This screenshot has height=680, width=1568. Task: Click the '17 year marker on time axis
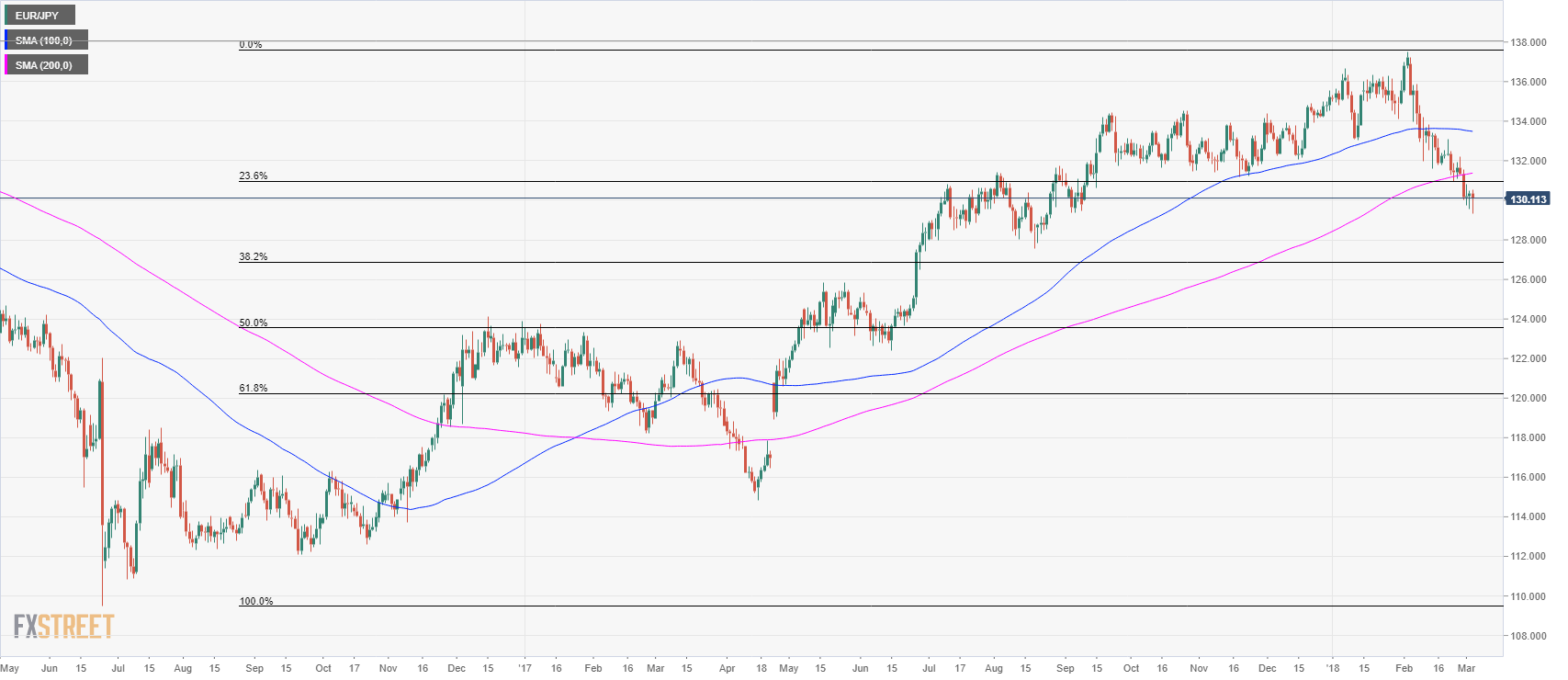(525, 668)
